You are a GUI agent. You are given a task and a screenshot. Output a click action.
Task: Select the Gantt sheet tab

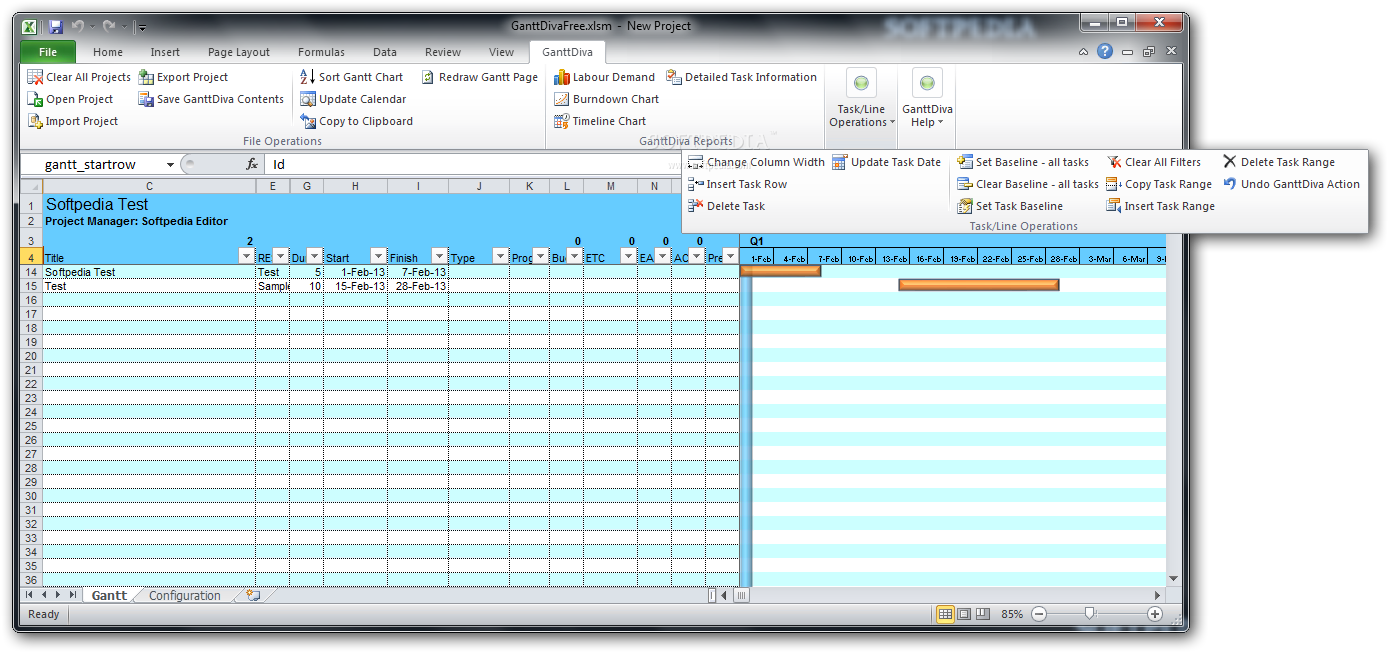click(x=109, y=595)
